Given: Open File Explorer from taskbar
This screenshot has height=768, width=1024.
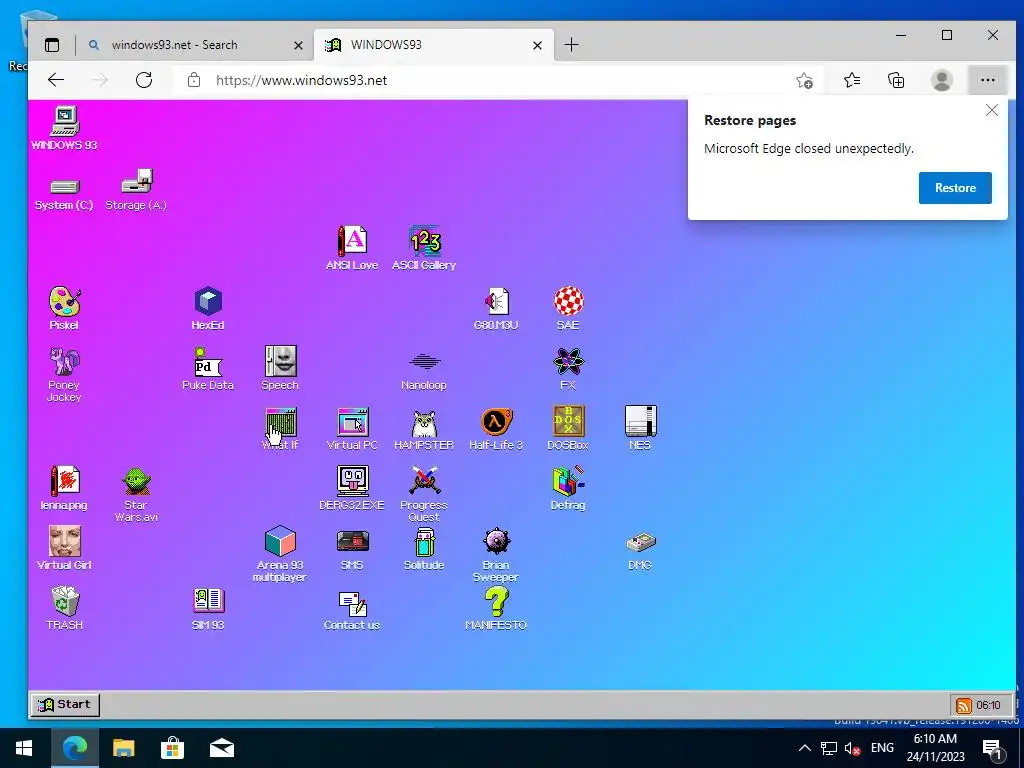Looking at the screenshot, I should tap(123, 748).
